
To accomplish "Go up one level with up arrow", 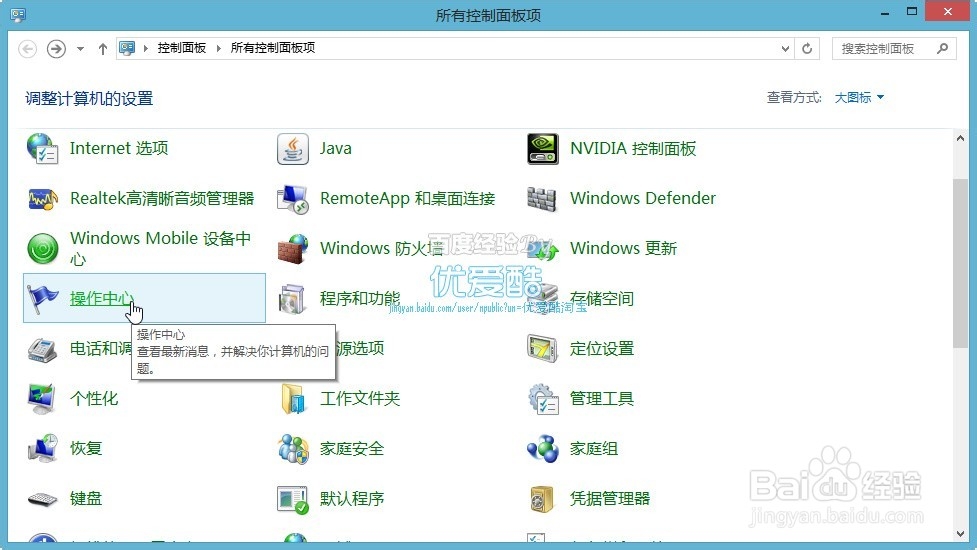I will point(103,49).
